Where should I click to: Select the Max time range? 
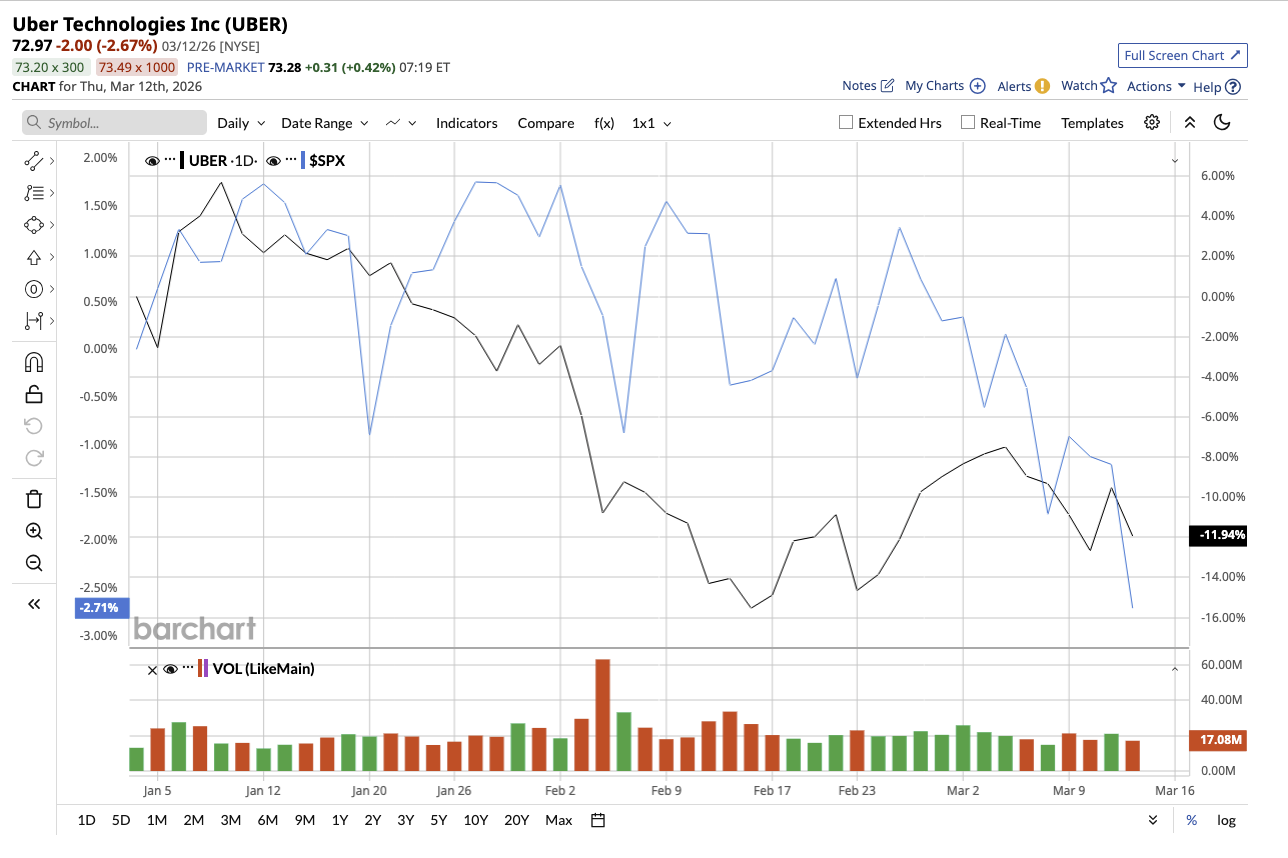559,820
